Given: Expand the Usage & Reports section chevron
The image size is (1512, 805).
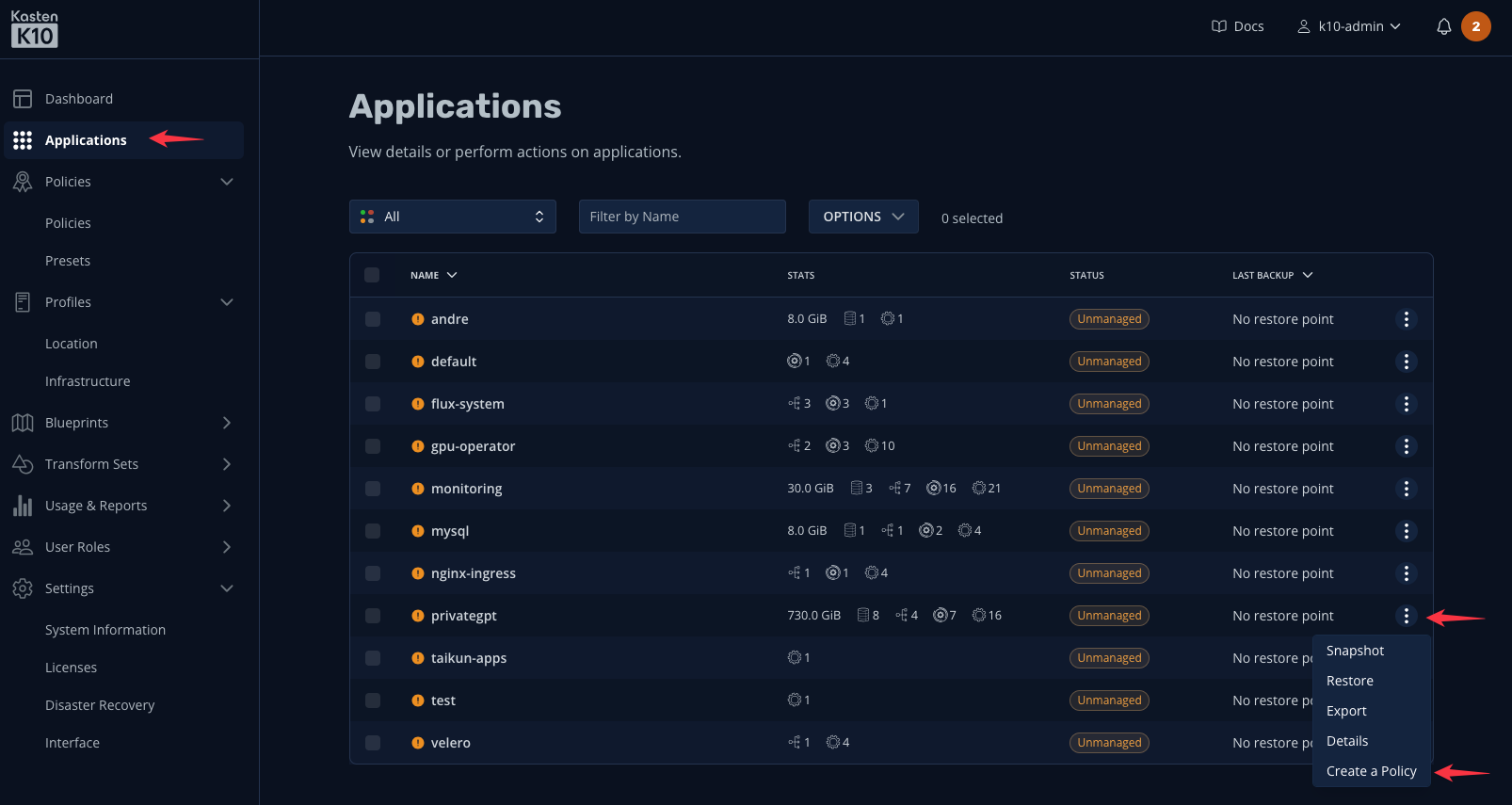Looking at the screenshot, I should coord(227,506).
